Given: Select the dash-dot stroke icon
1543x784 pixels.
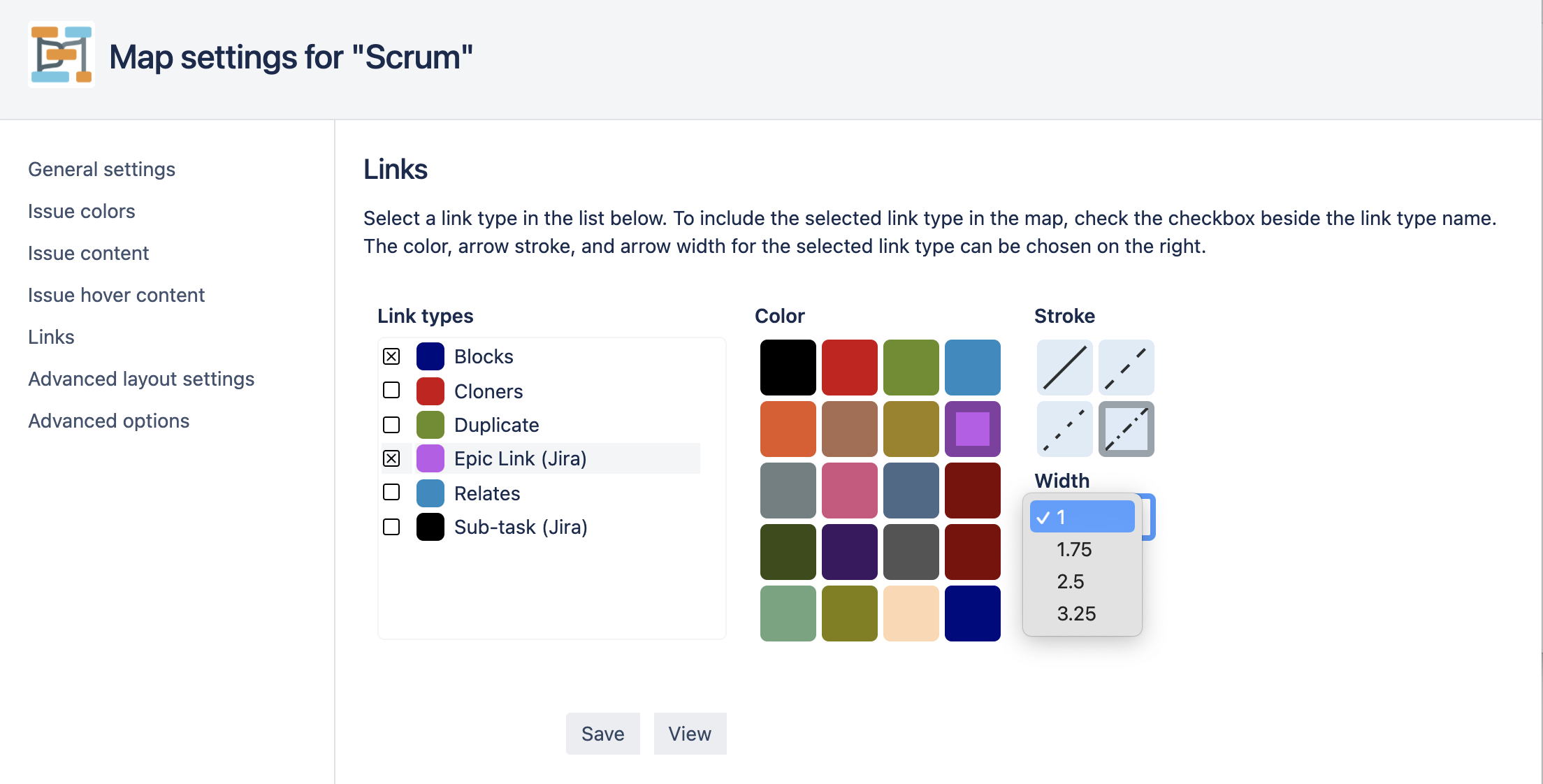Looking at the screenshot, I should click(x=1126, y=429).
